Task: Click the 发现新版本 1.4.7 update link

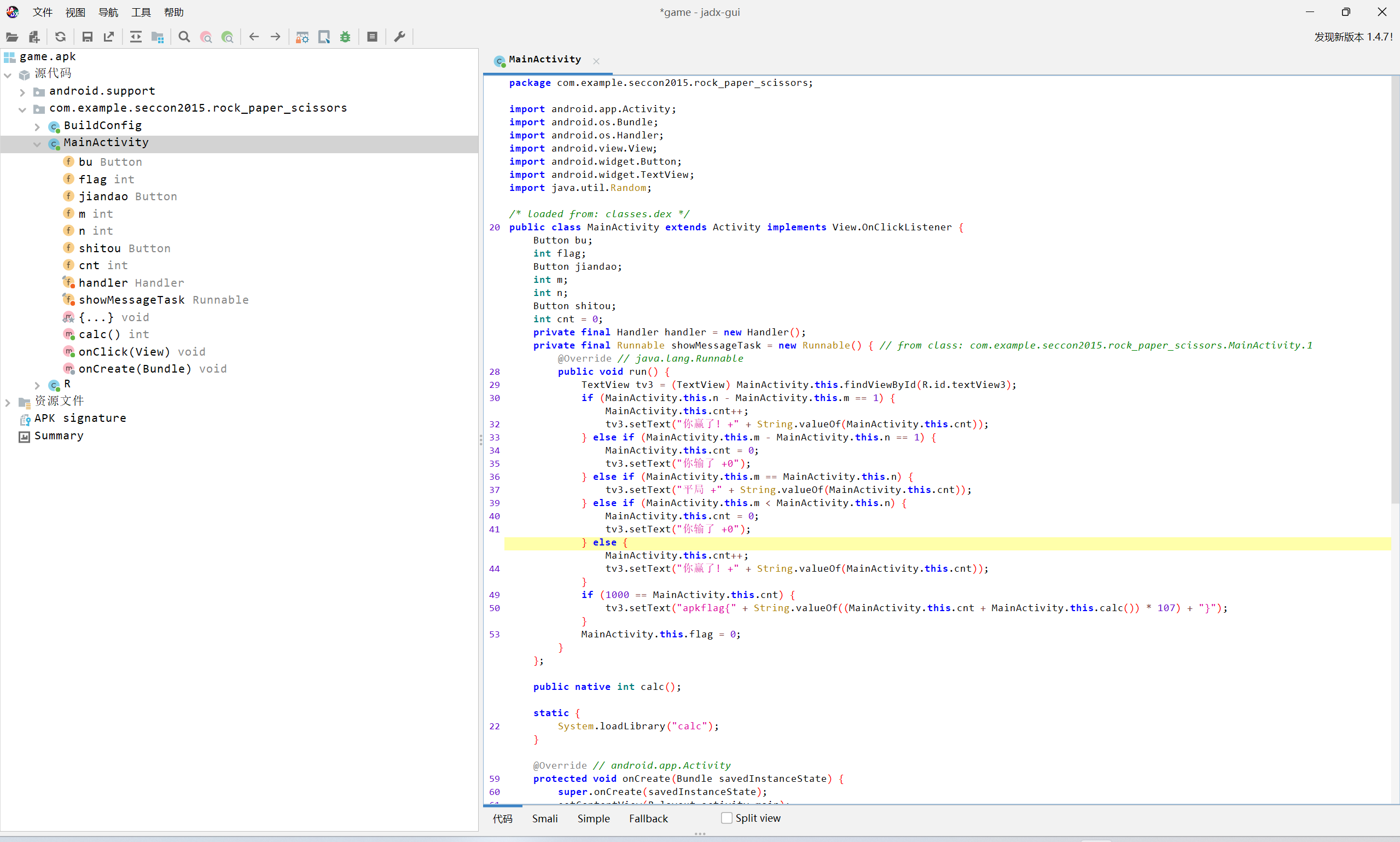Action: (1353, 37)
